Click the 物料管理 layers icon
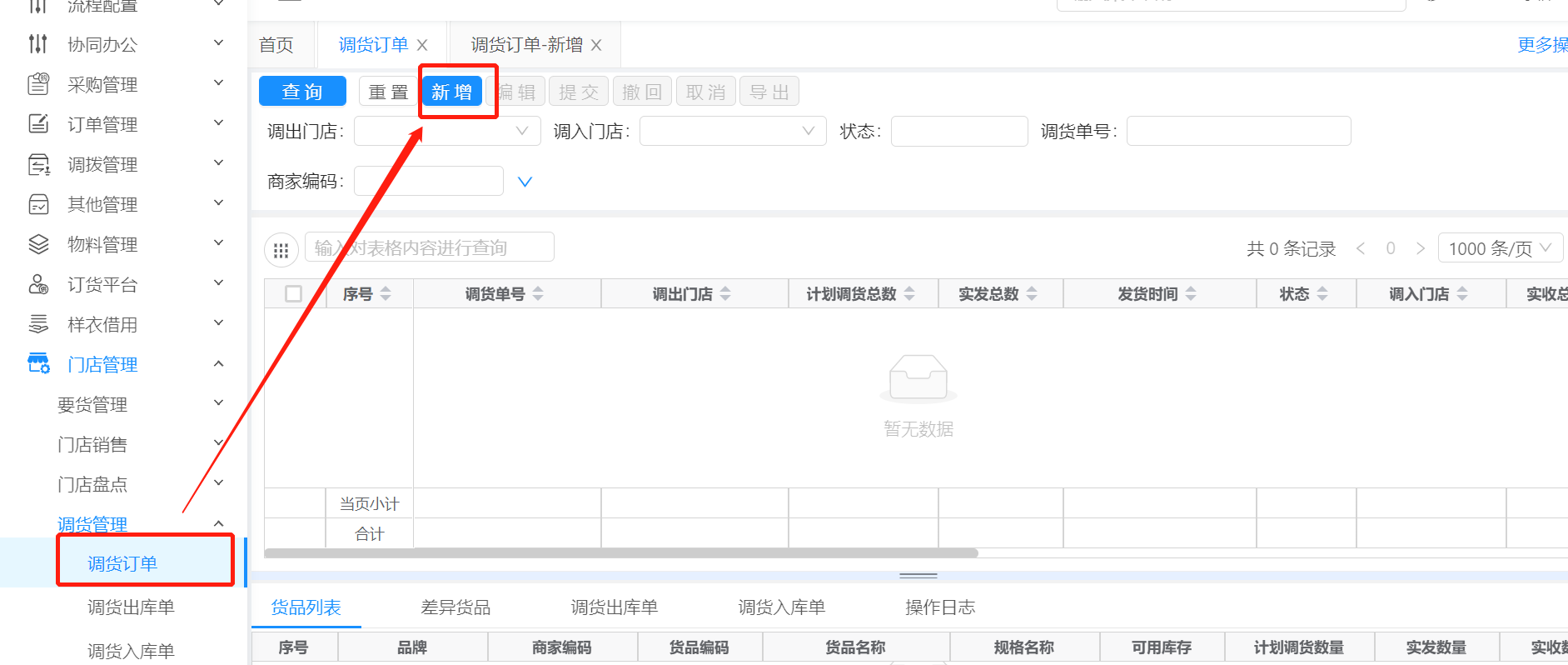 (x=38, y=244)
